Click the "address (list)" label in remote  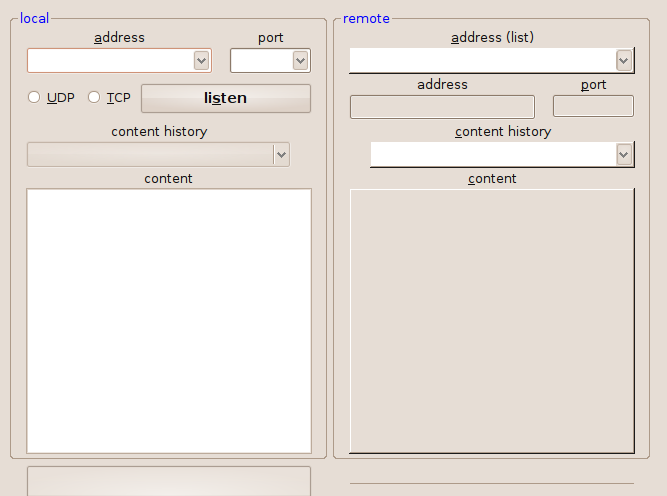(x=492, y=37)
